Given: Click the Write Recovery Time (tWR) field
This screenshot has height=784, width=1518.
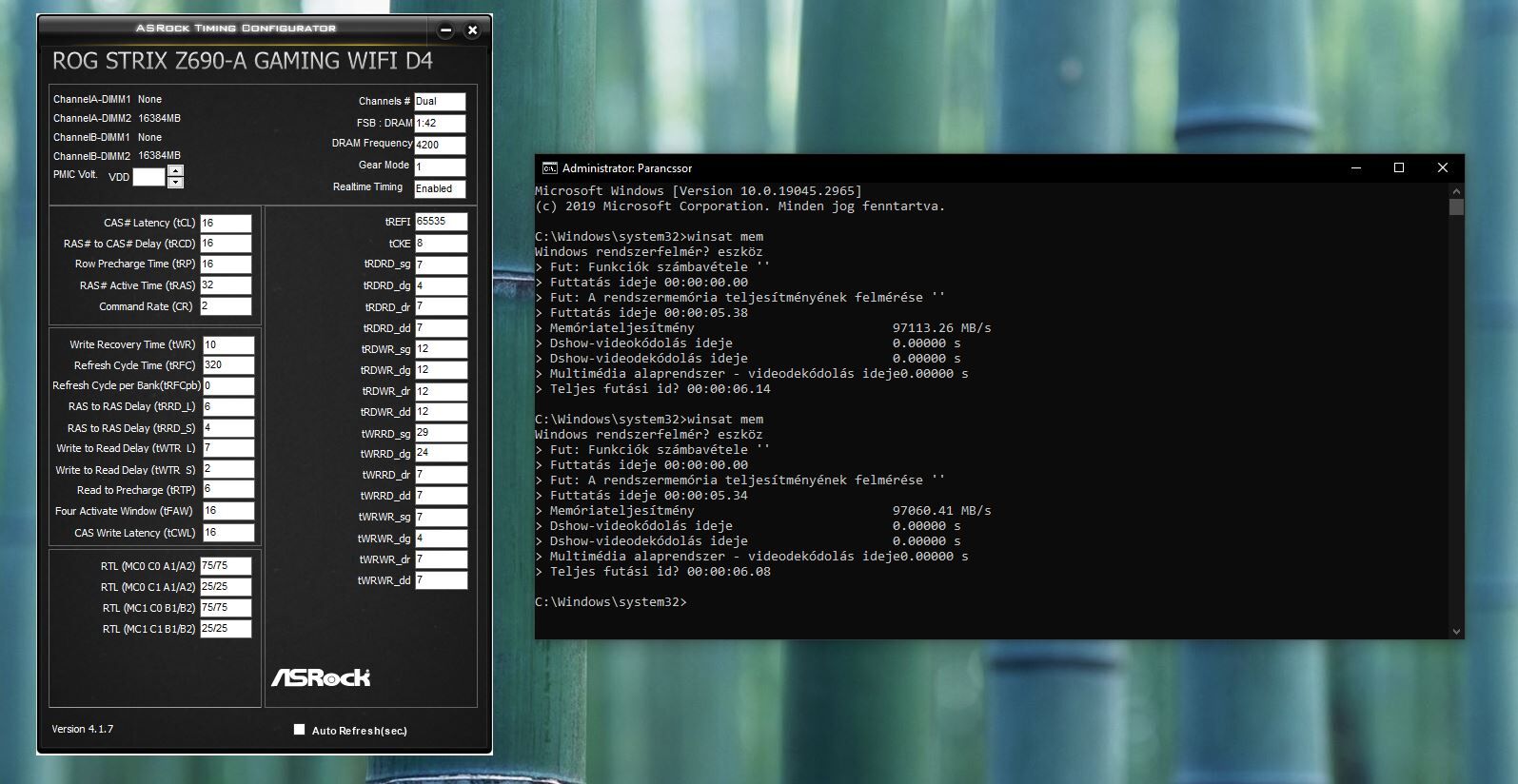Looking at the screenshot, I should tap(228, 344).
